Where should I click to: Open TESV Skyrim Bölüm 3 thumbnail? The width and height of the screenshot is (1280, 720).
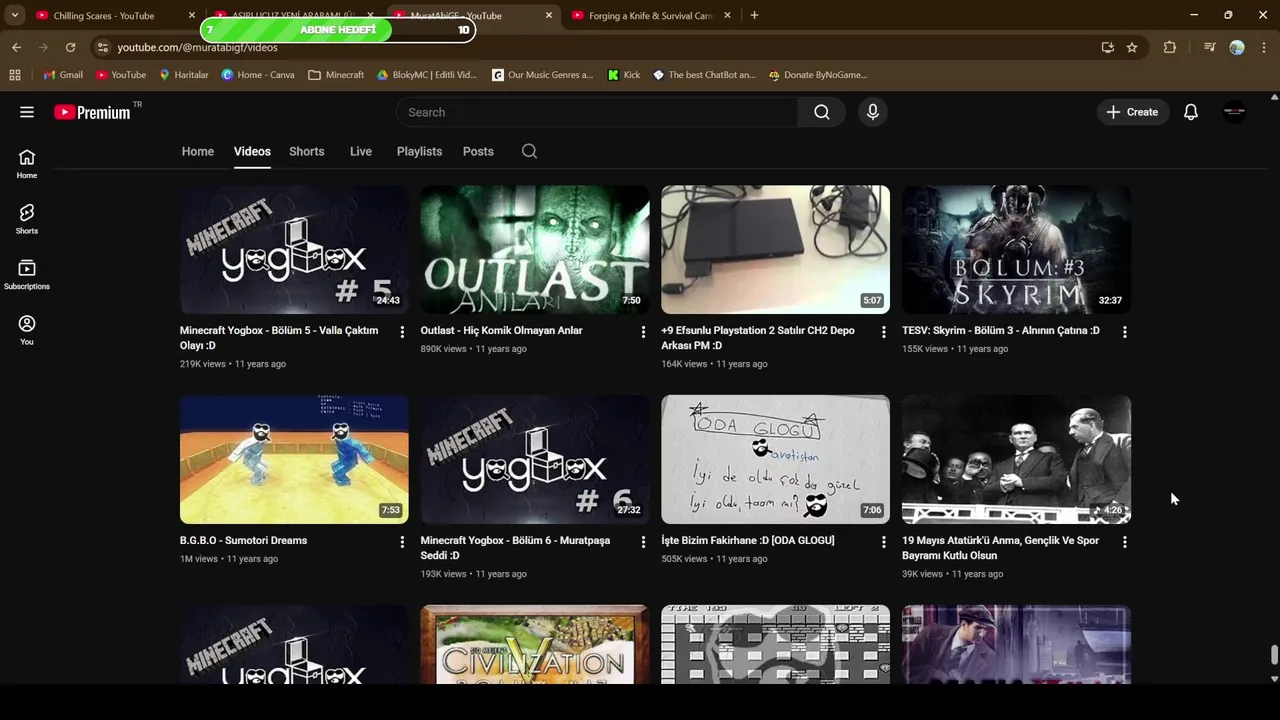click(1016, 249)
